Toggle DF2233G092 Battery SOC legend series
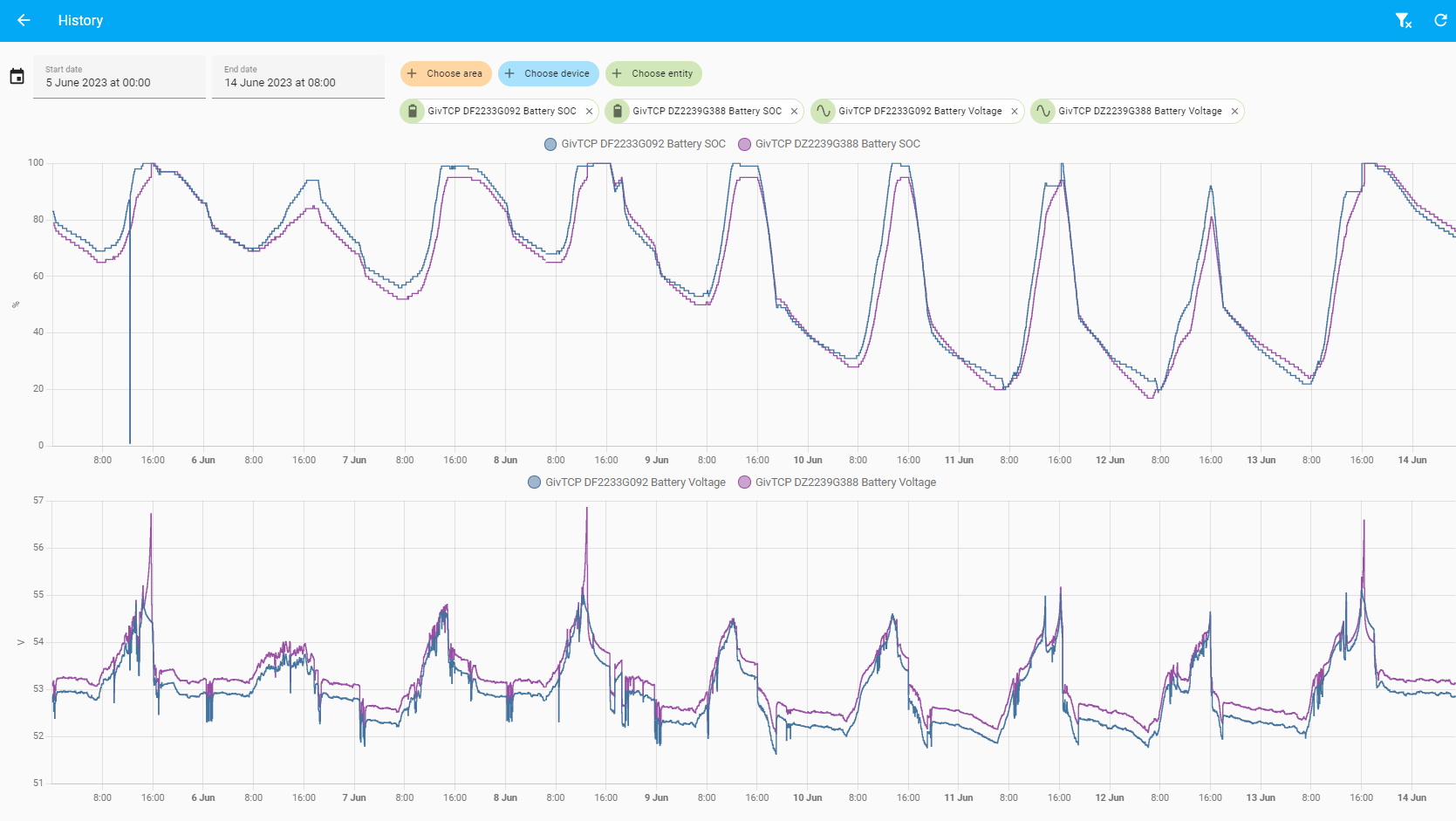Viewport: 1456px width, 821px height. click(x=634, y=144)
